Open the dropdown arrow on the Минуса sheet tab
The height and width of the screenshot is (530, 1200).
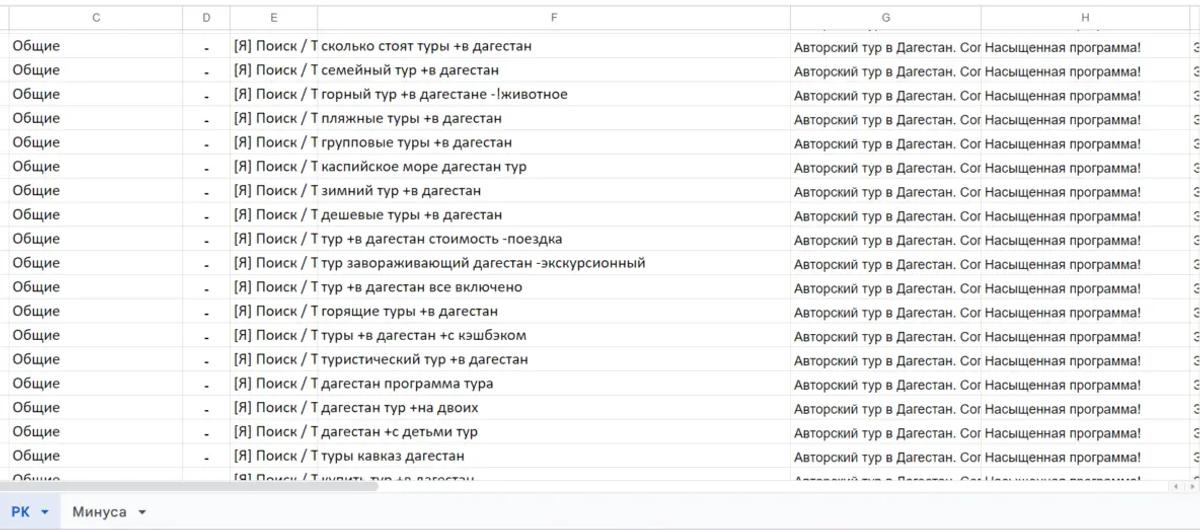[x=142, y=512]
